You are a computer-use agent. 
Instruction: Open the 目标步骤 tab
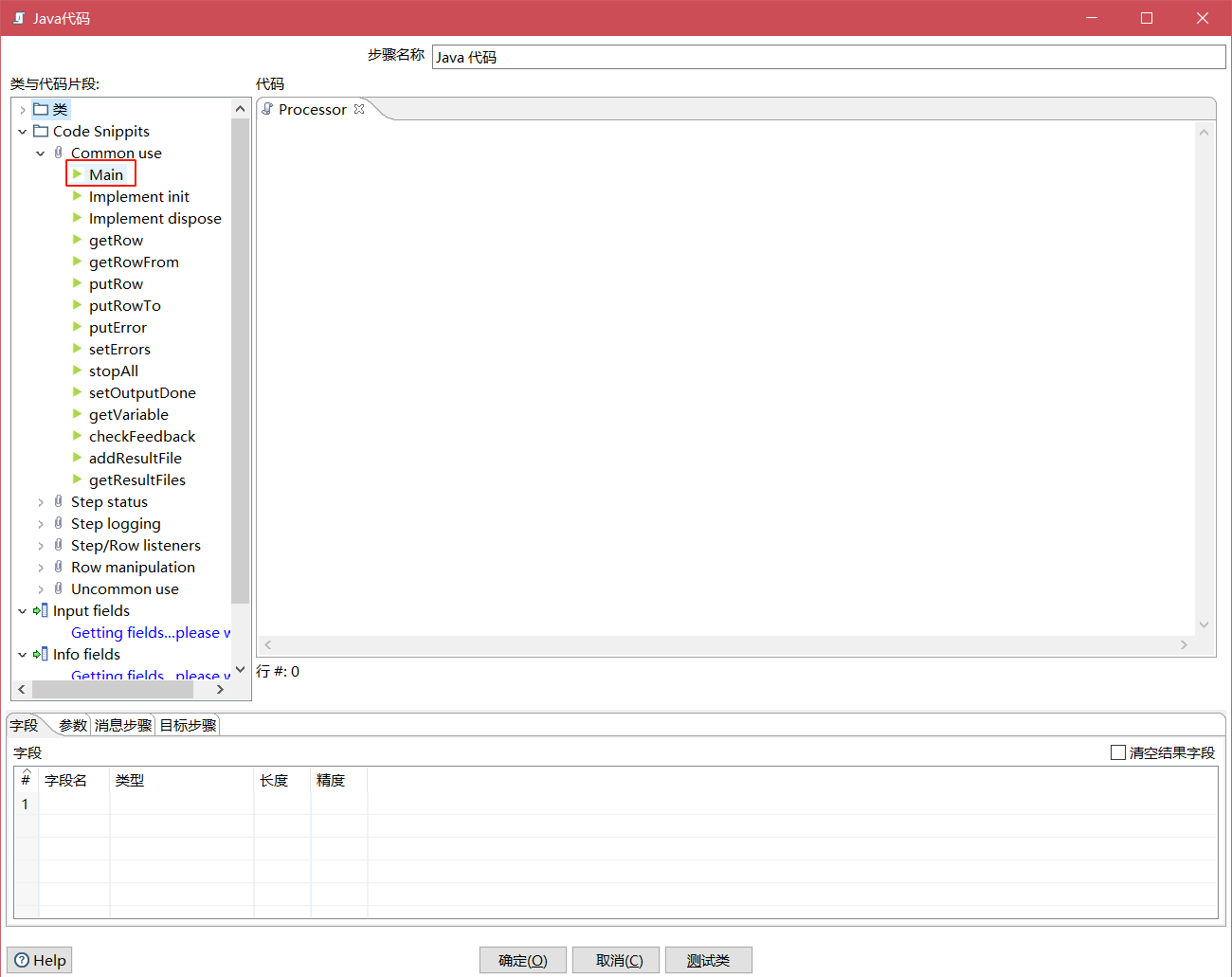188,725
